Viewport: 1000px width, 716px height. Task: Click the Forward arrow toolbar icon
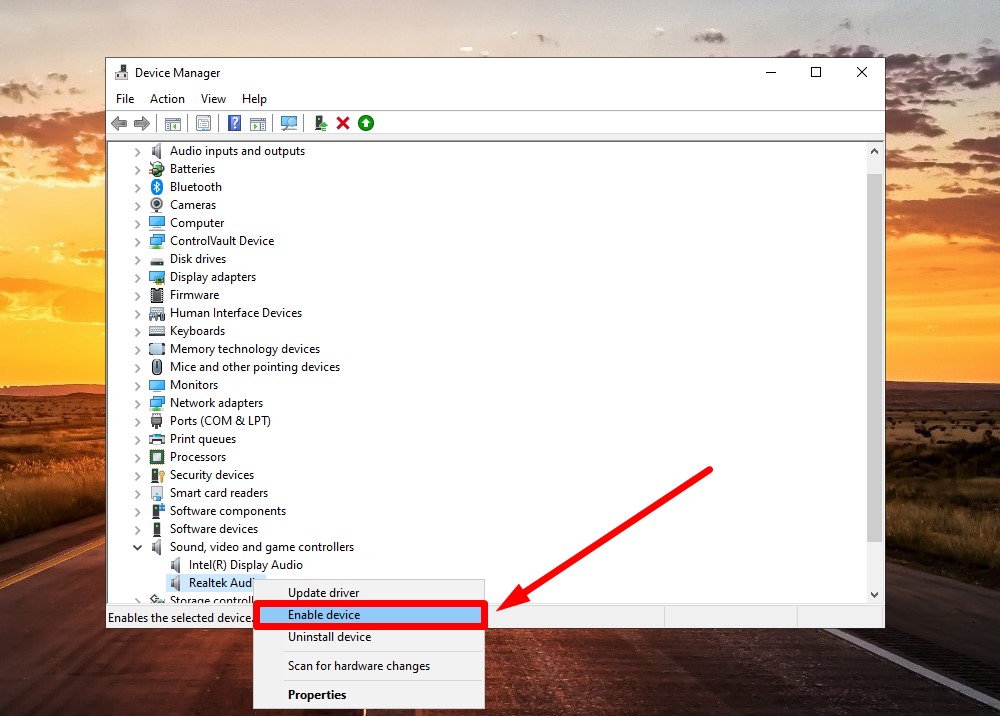point(142,123)
